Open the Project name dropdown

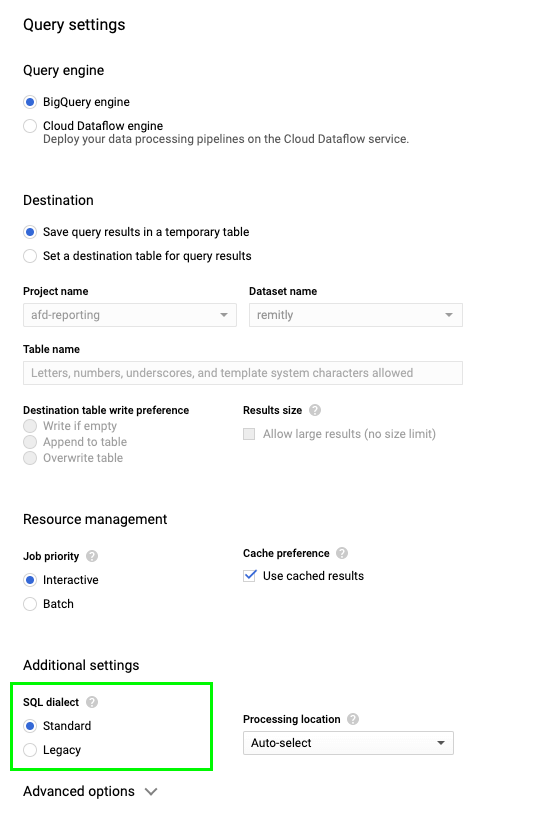pyautogui.click(x=130, y=315)
